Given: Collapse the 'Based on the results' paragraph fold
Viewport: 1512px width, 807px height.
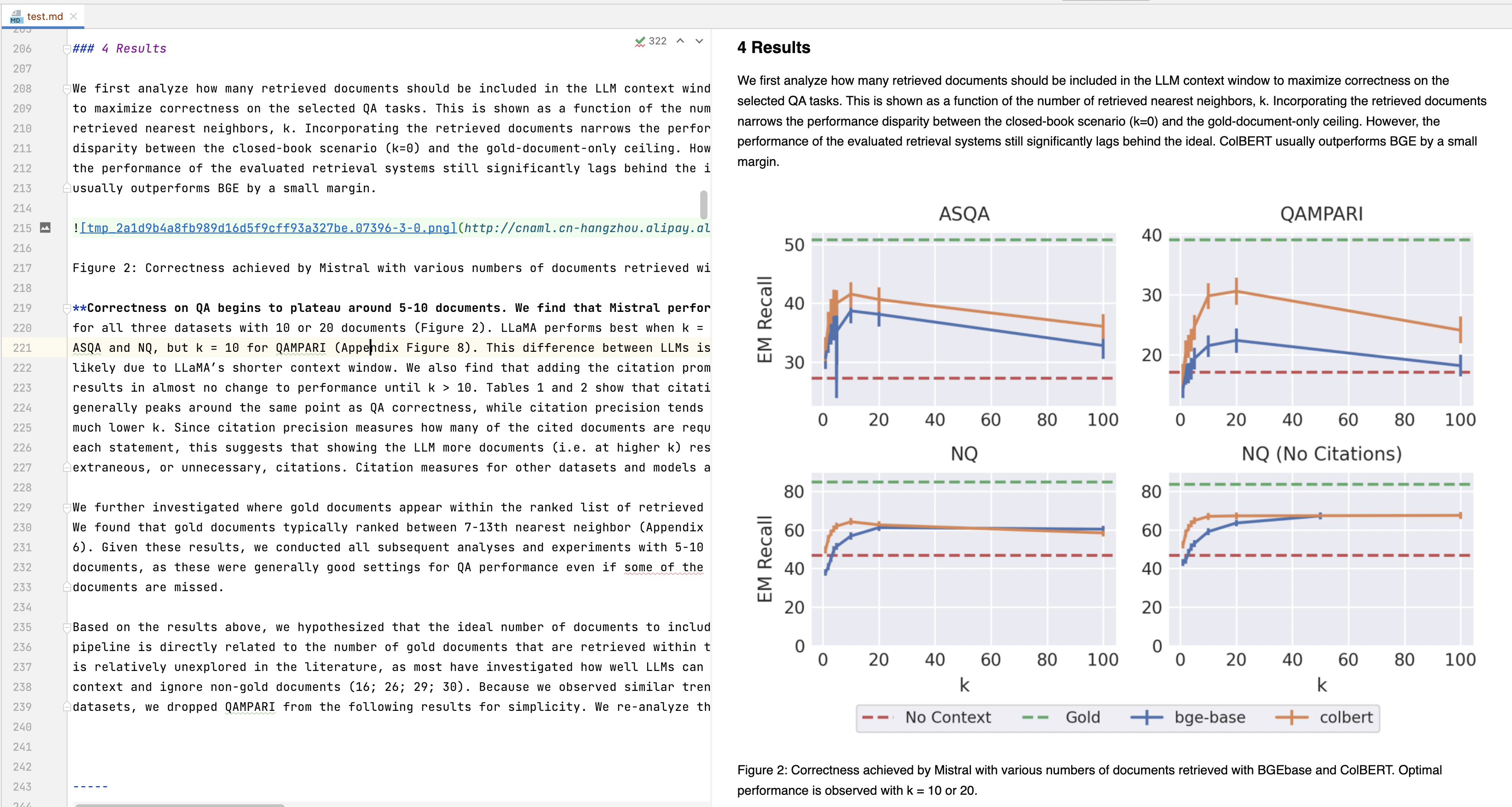Looking at the screenshot, I should tap(67, 628).
